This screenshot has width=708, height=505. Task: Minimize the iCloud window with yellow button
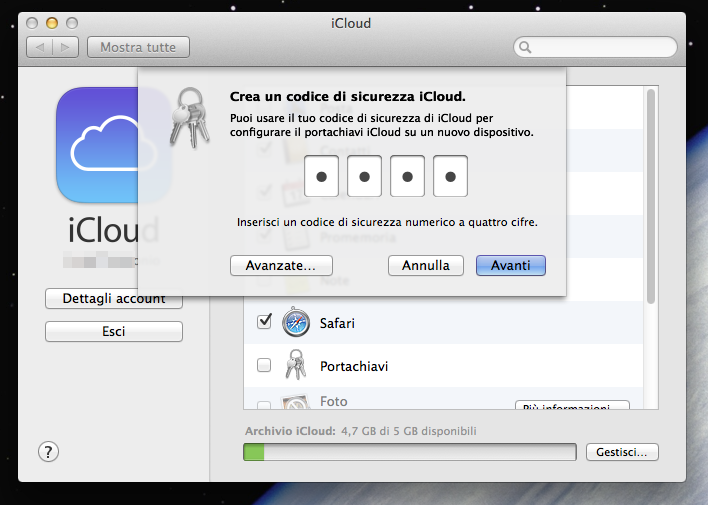pos(52,23)
